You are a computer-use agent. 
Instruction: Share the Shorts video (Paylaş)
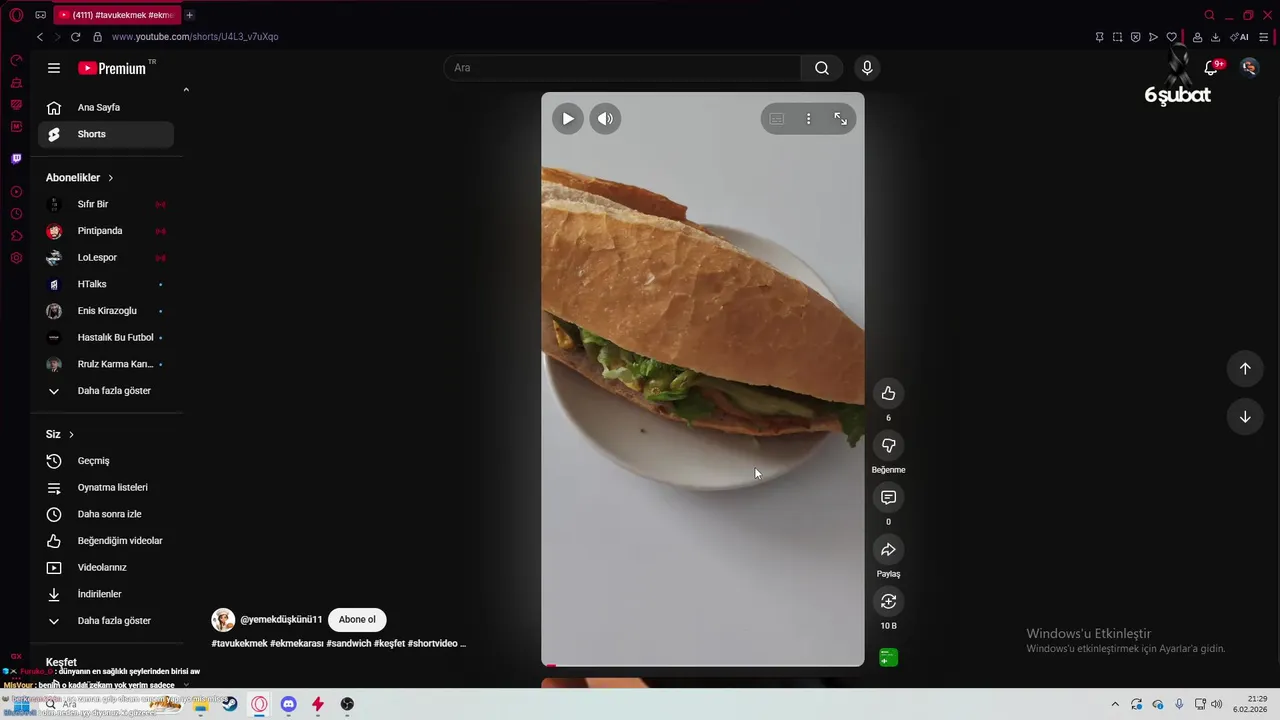tap(888, 549)
